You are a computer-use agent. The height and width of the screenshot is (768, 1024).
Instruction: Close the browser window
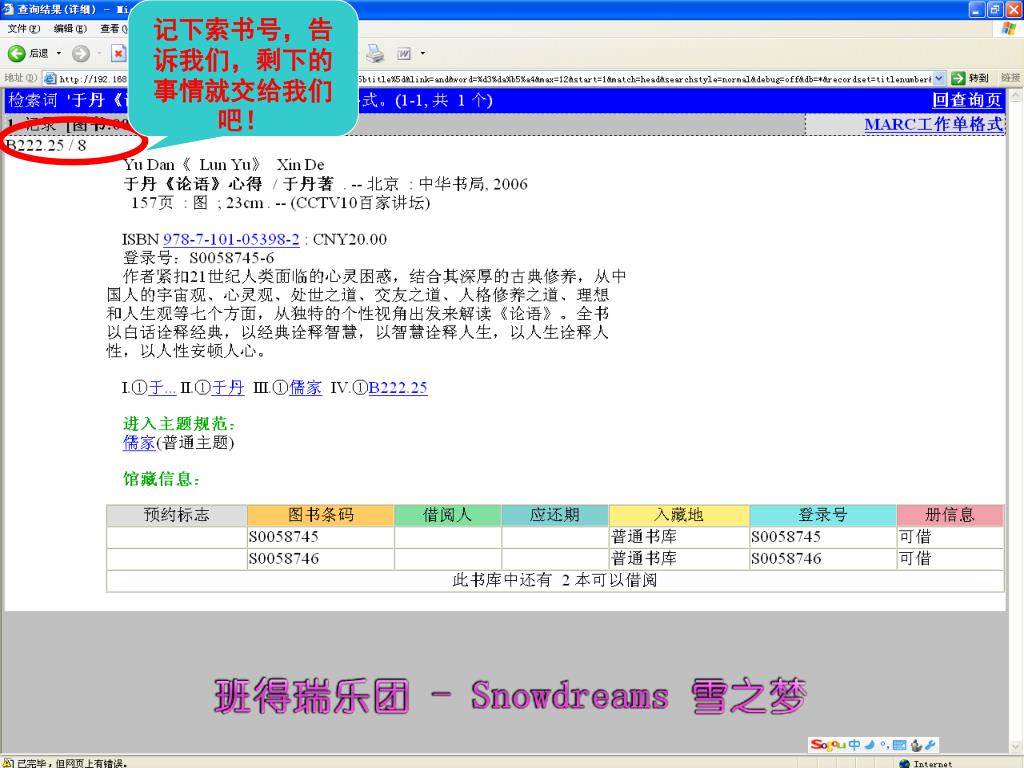[x=1013, y=9]
